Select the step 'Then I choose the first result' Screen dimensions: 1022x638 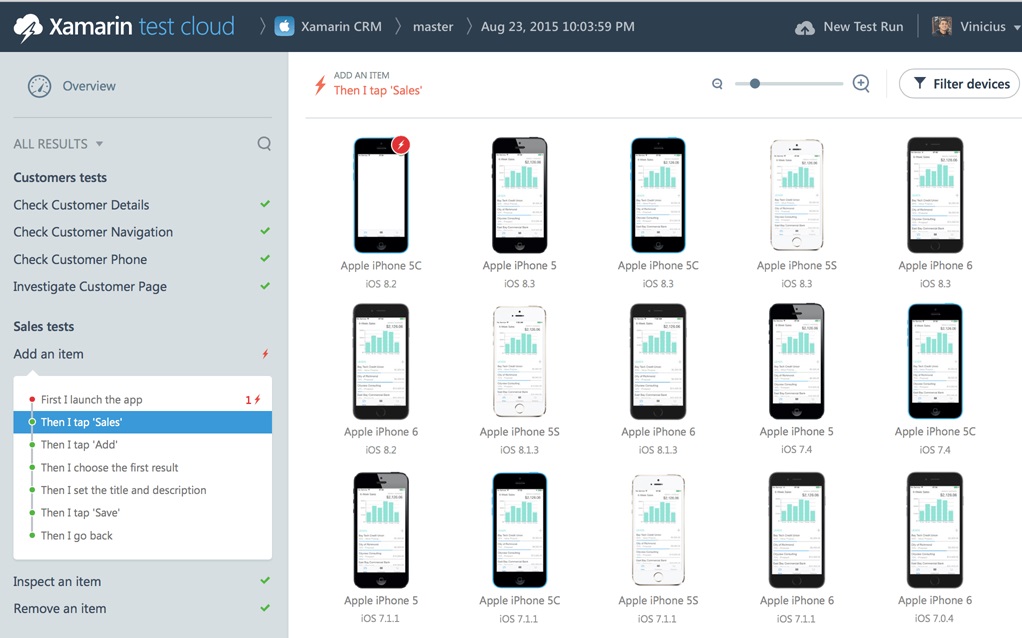(110, 467)
